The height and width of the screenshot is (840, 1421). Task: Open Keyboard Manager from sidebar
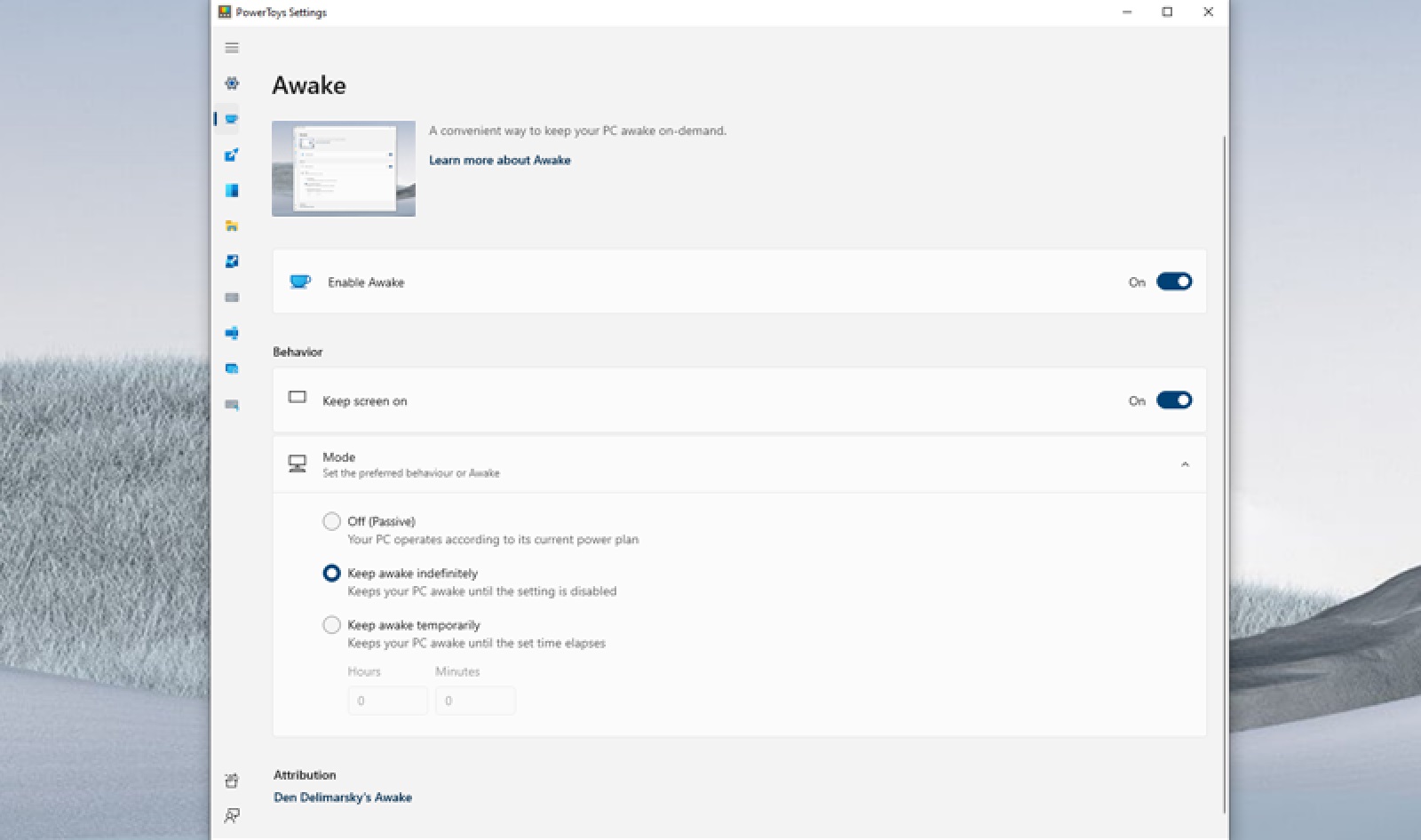click(x=232, y=297)
